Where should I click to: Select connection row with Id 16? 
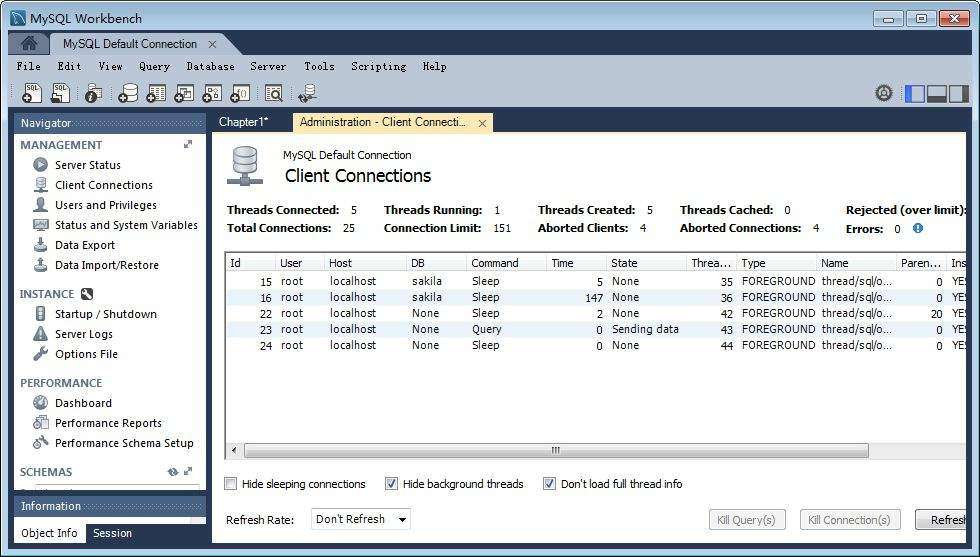click(x=595, y=298)
